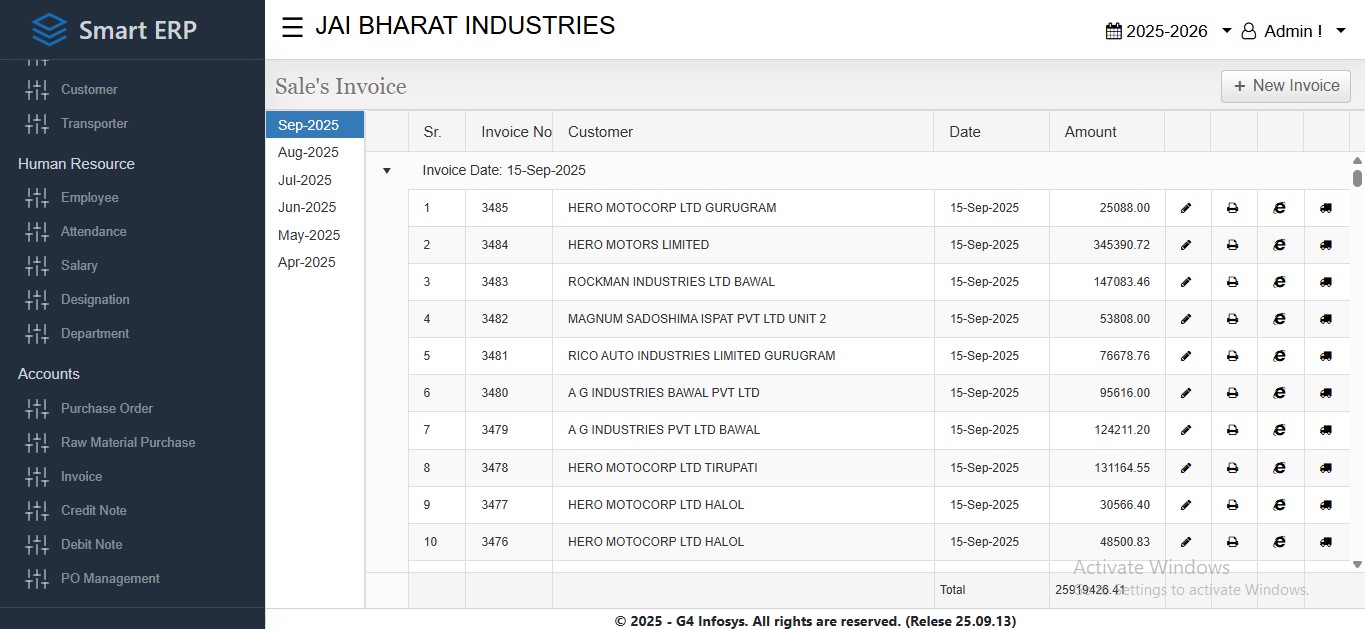Click truck icon for invoice 3482
Viewport: 1365px width, 629px height.
click(1326, 319)
